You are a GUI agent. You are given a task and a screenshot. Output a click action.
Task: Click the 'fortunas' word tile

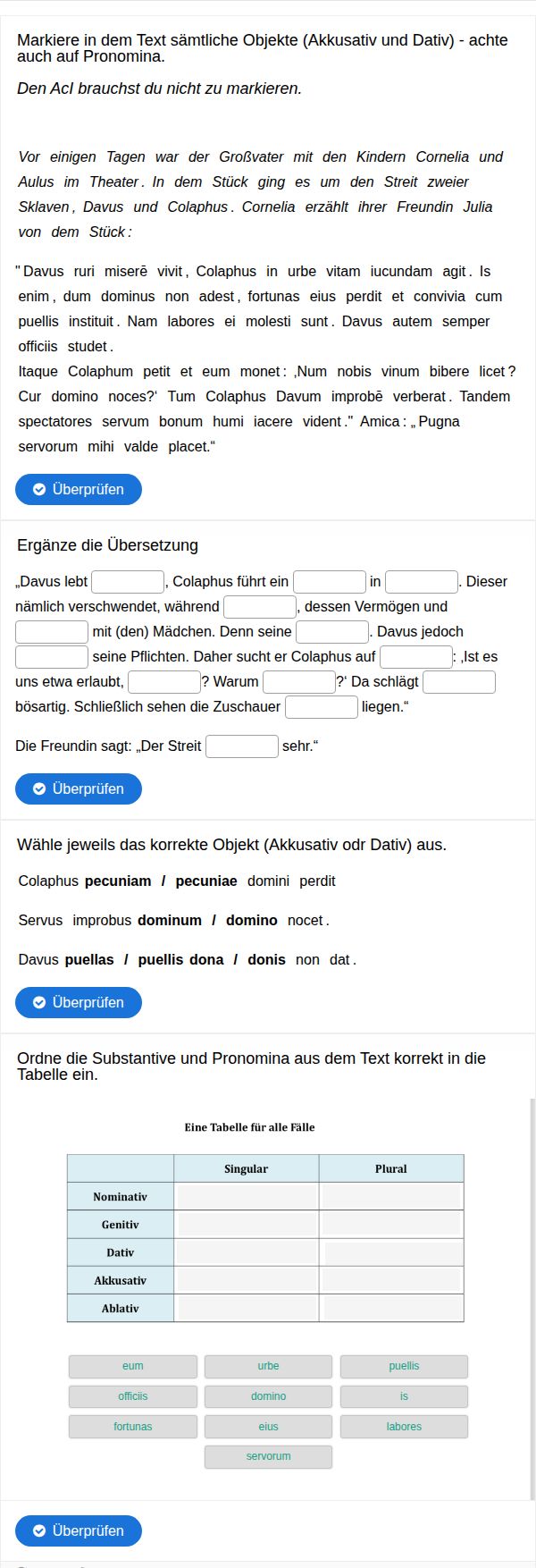pos(133,1427)
